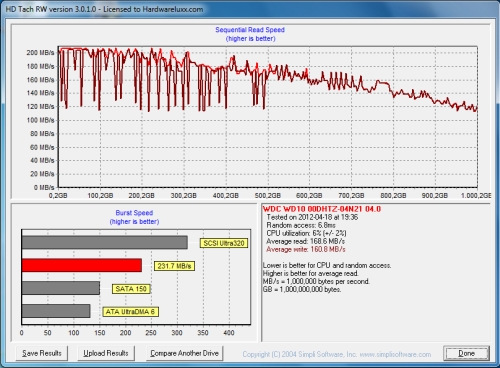Click the 500,2GB axis label
The image size is (500, 368).
click(x=267, y=195)
